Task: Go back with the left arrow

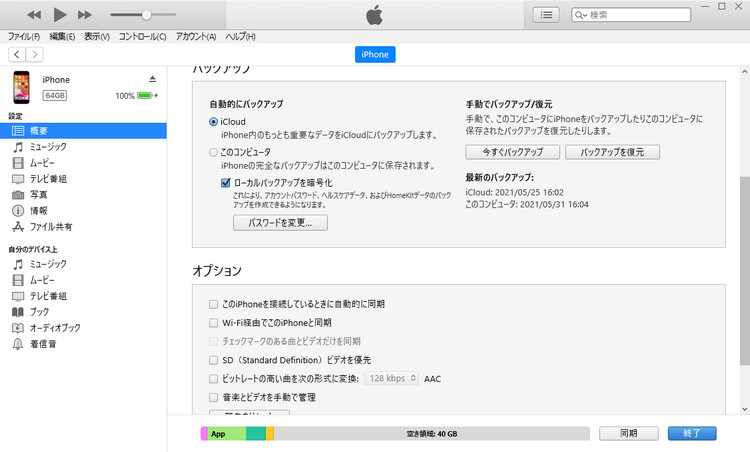Action: coord(17,55)
